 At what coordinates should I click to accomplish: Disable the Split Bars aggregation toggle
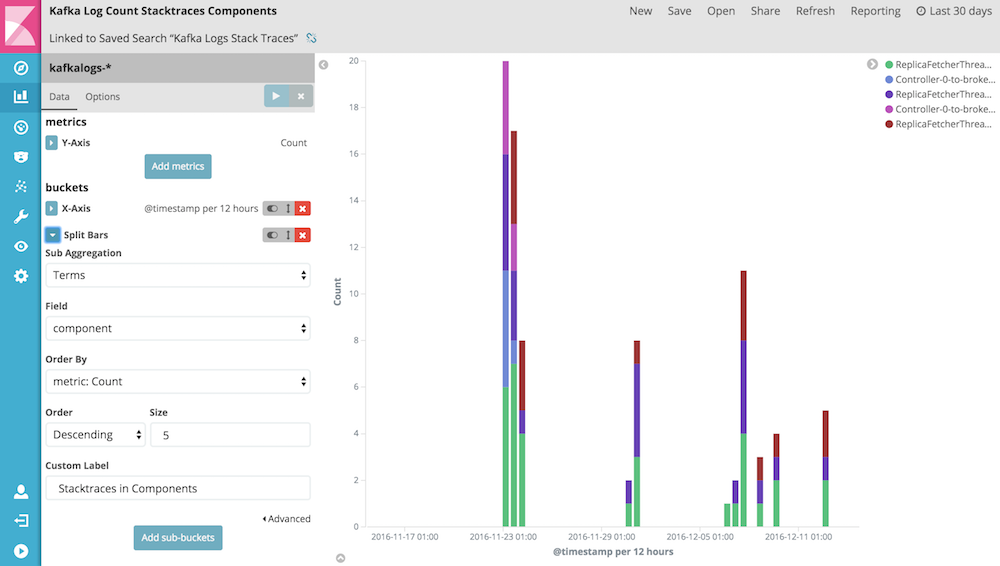coord(272,235)
